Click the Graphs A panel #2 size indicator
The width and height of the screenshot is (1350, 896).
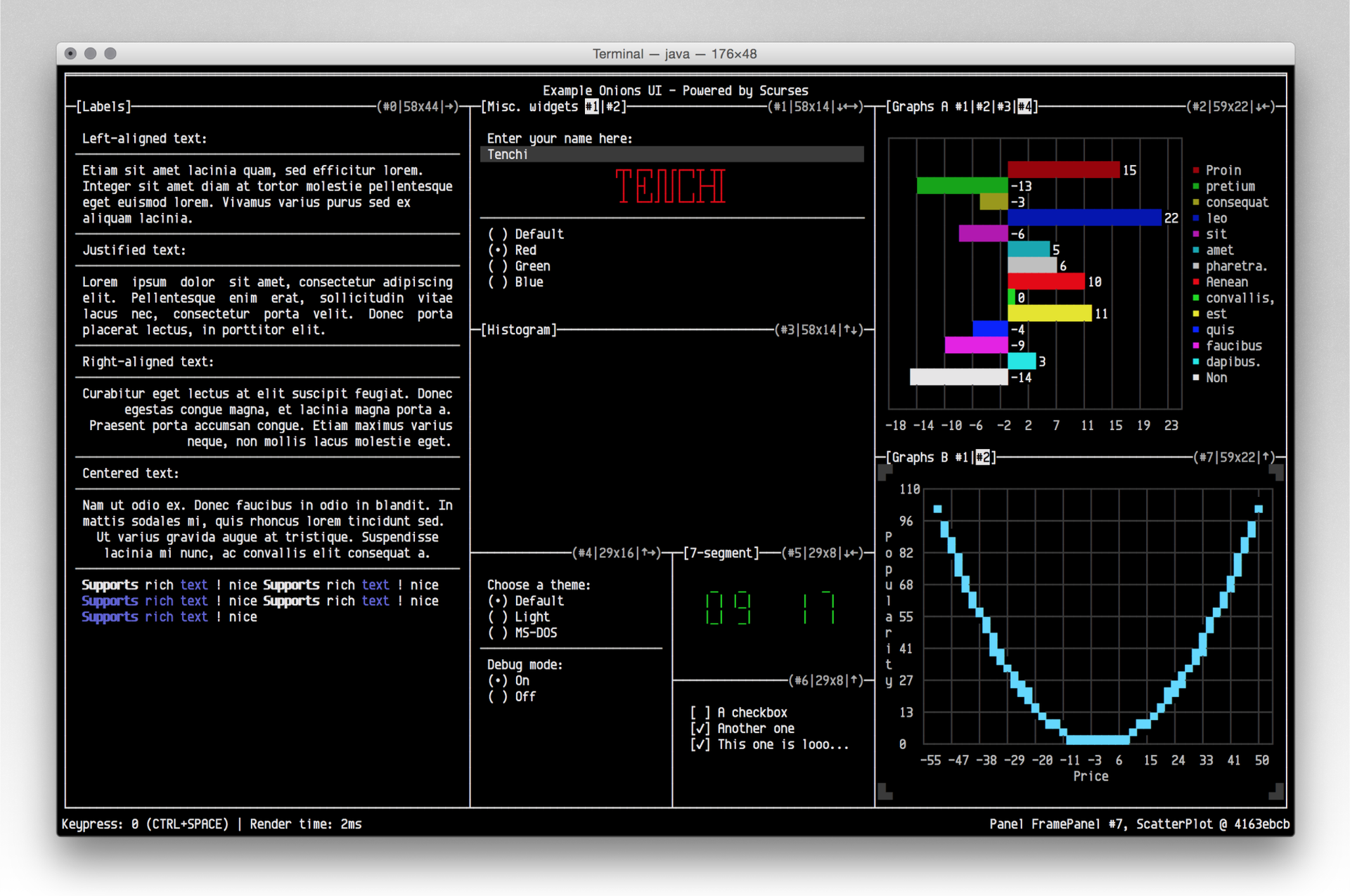click(x=1230, y=107)
